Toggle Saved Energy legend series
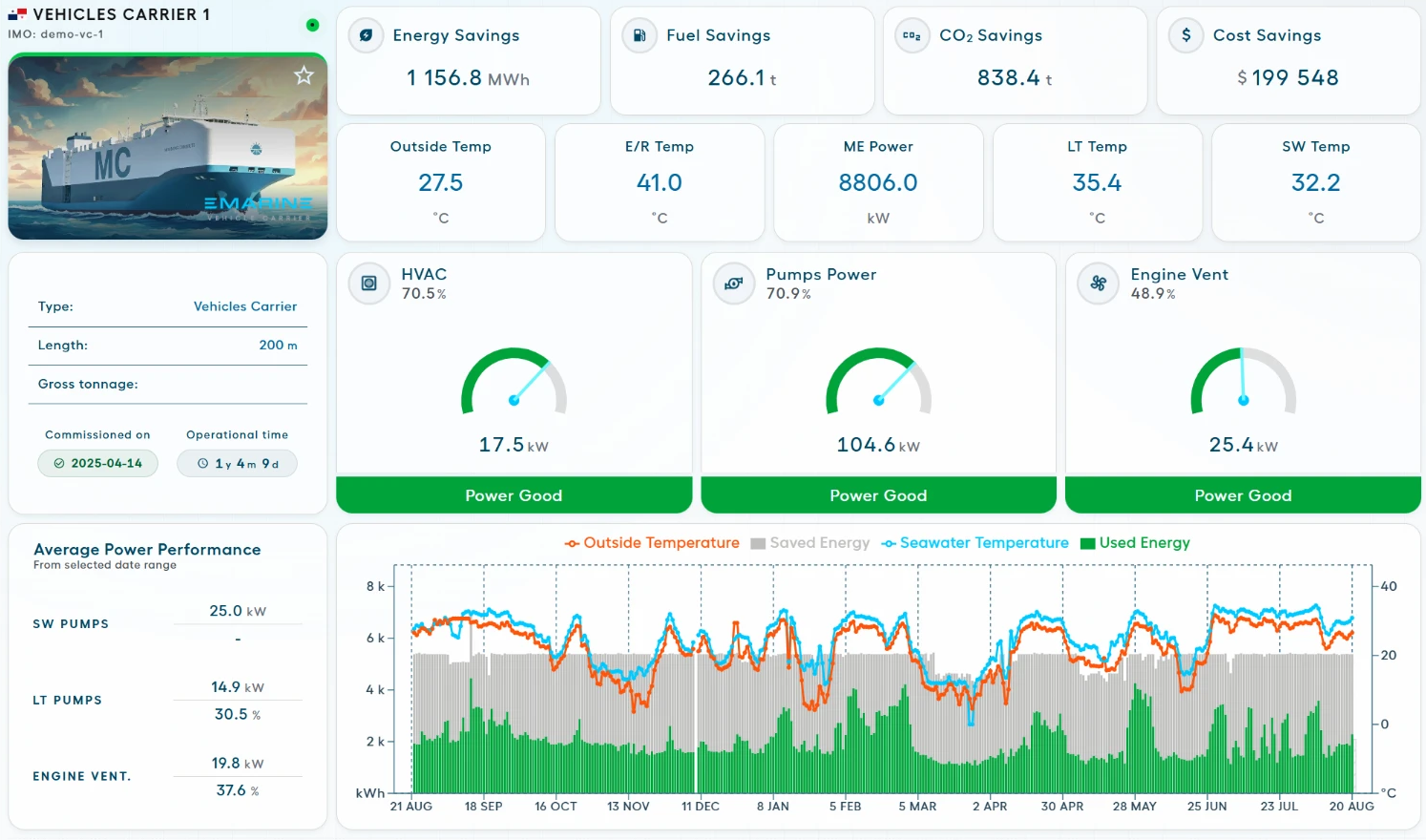Image resolution: width=1426 pixels, height=840 pixels. click(x=810, y=542)
